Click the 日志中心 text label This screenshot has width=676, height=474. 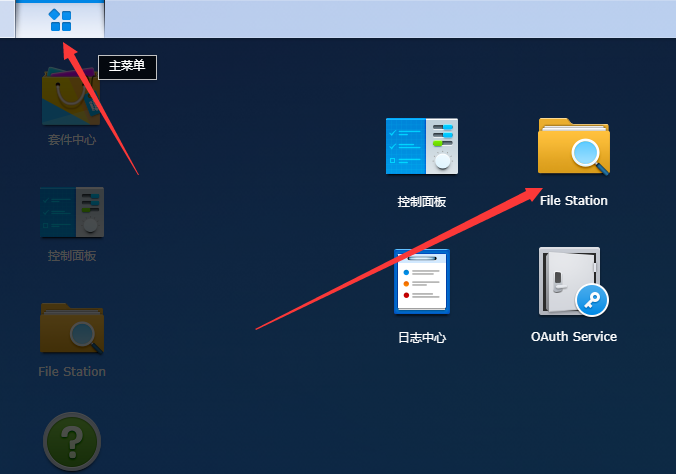tap(422, 337)
